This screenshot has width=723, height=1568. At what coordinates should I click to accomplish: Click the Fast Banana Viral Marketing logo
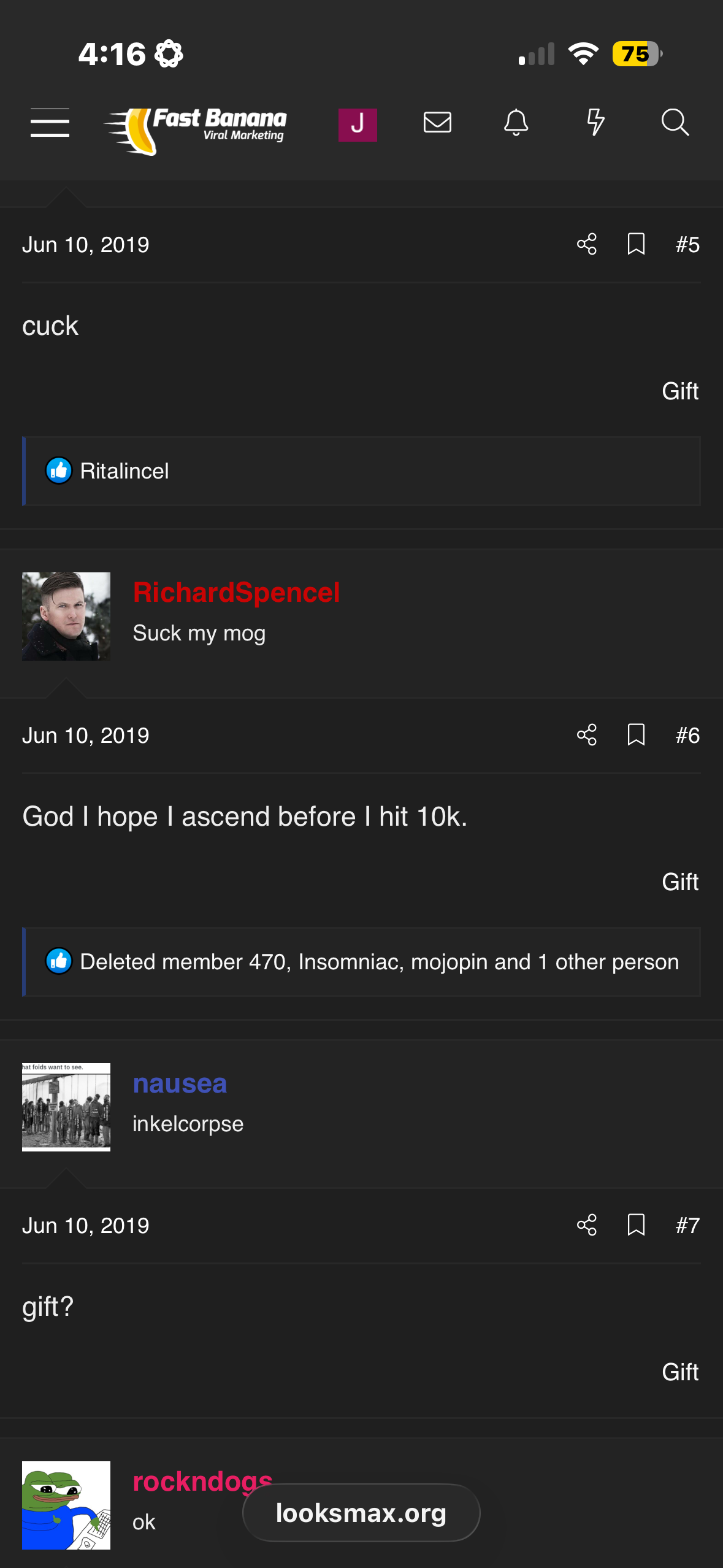pyautogui.click(x=196, y=129)
